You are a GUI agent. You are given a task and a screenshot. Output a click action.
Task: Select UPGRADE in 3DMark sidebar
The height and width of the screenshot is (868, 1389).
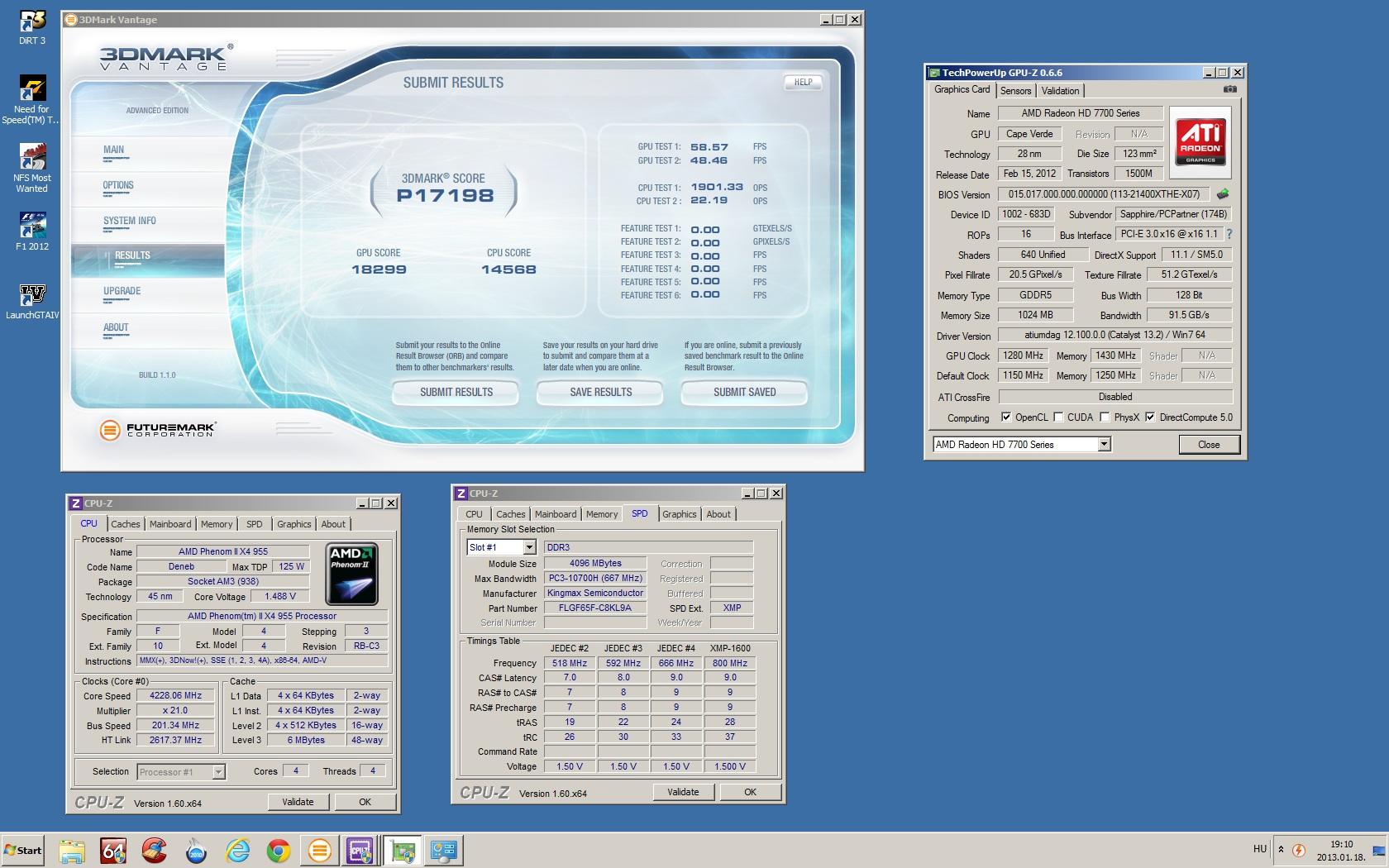pos(122,291)
